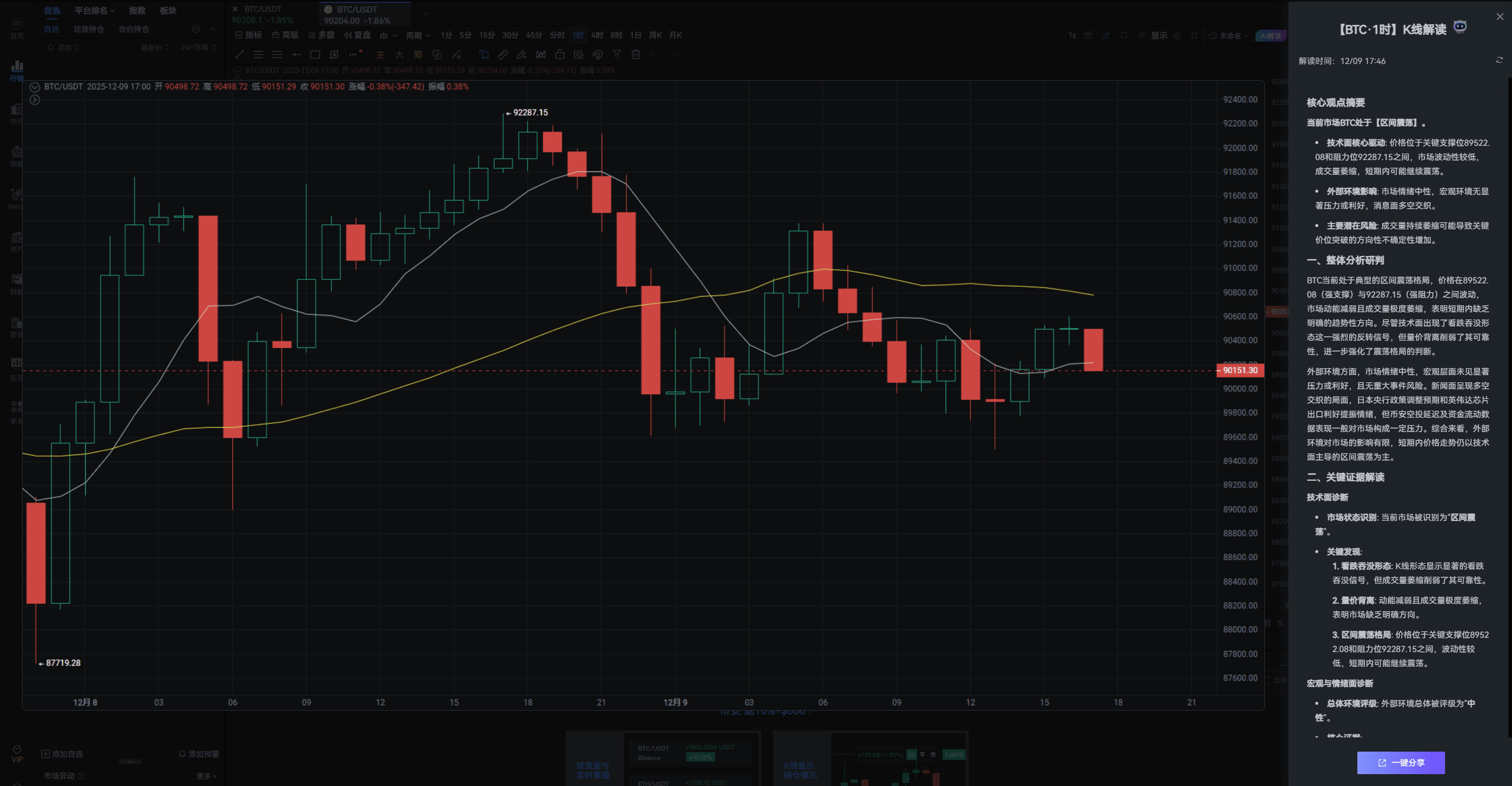Image resolution: width=1512 pixels, height=786 pixels.
Task: Collapse the BTC/USDT chart legend chevron
Action: point(34,87)
